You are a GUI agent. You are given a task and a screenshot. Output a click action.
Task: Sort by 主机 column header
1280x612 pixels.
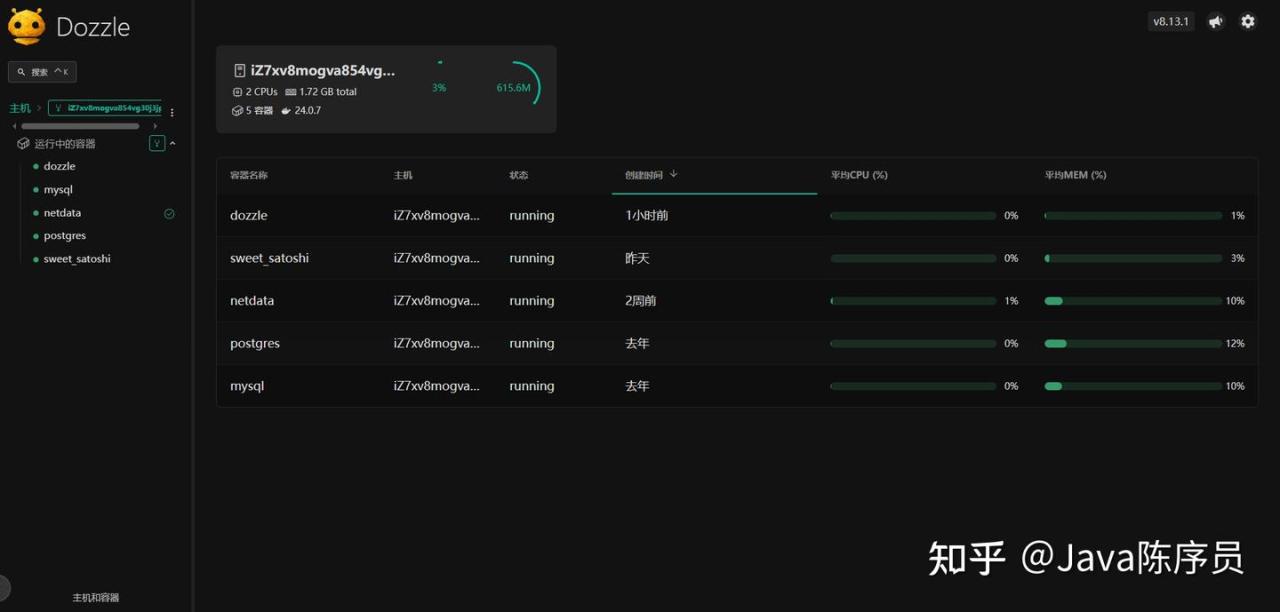click(x=403, y=175)
